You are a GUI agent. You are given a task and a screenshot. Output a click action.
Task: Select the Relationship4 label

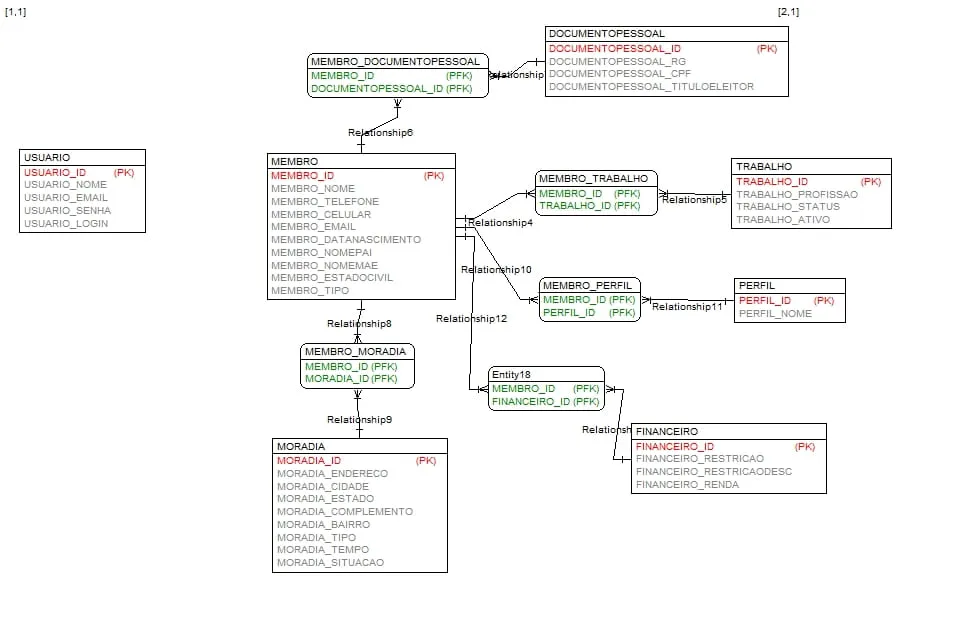500,223
